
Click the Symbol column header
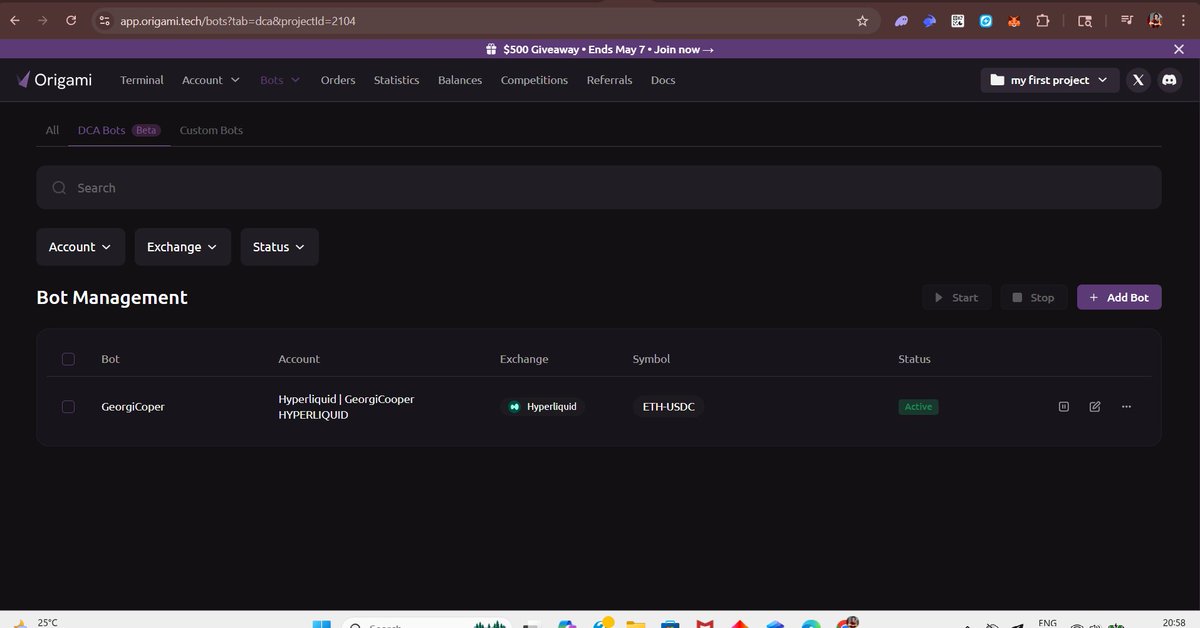tap(651, 359)
